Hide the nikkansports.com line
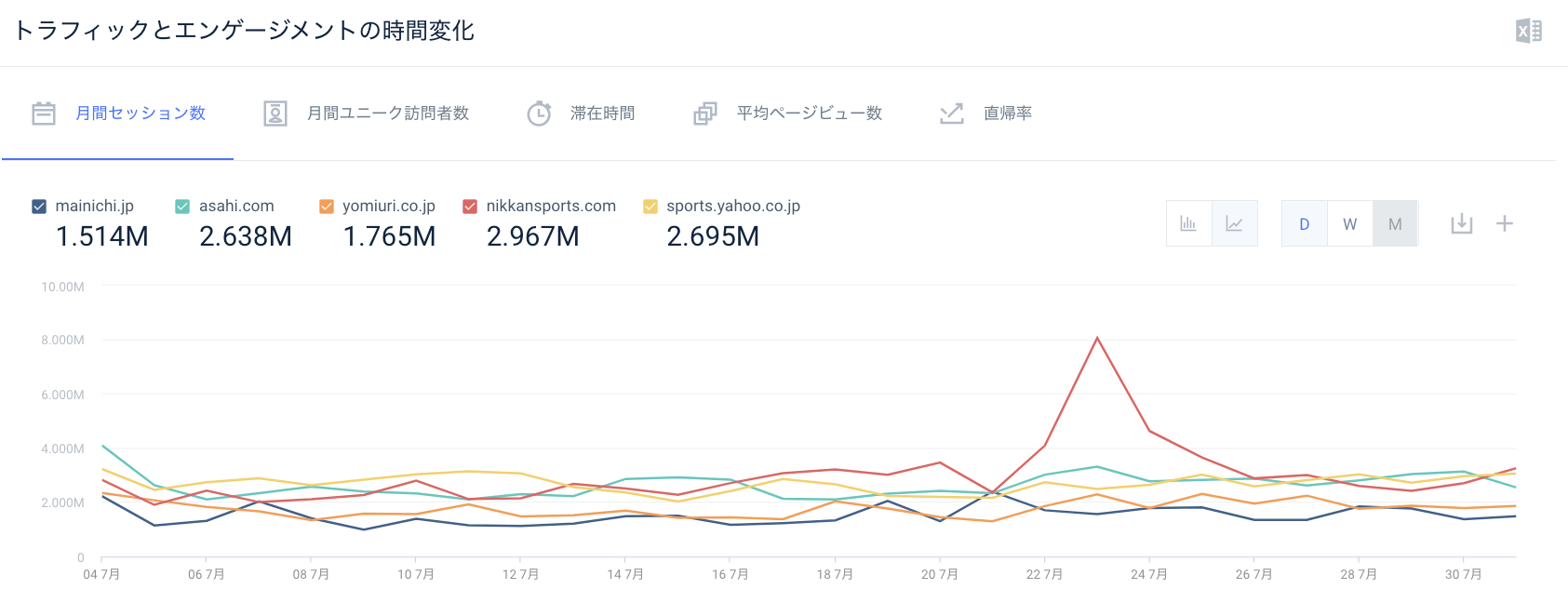Image resolution: width=1568 pixels, height=616 pixels. 470,207
